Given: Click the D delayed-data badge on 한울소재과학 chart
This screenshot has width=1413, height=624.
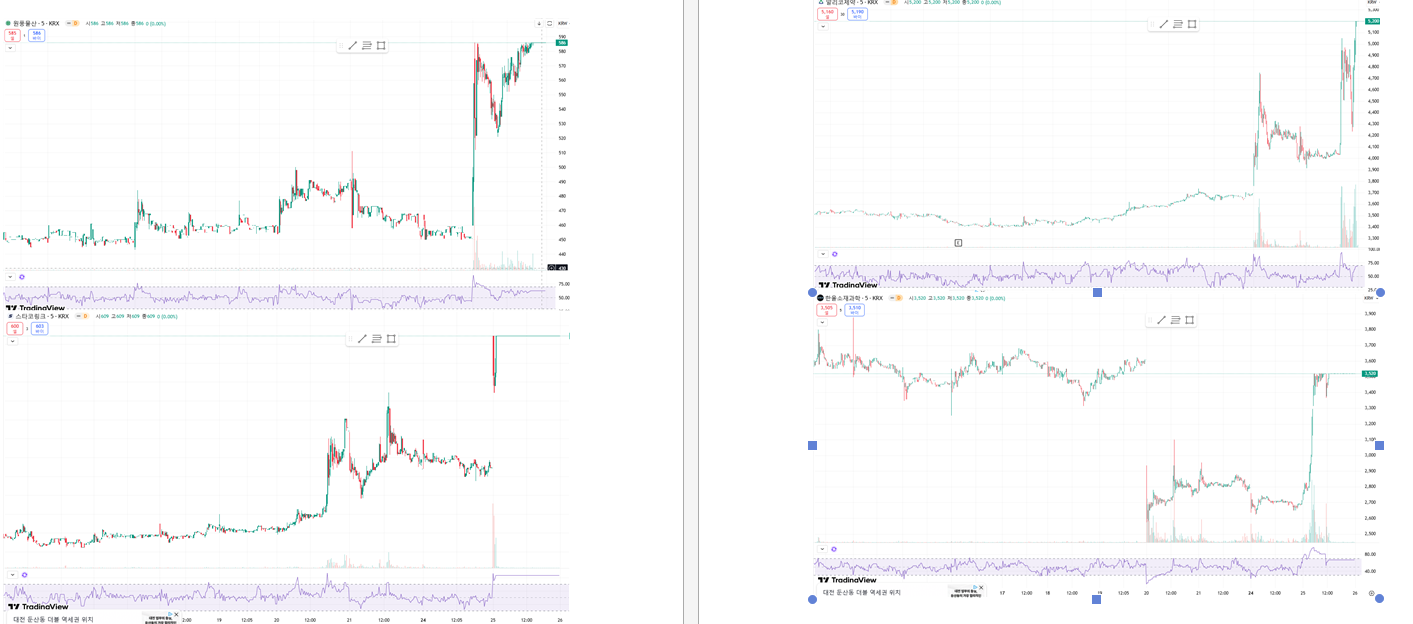Looking at the screenshot, I should [898, 298].
